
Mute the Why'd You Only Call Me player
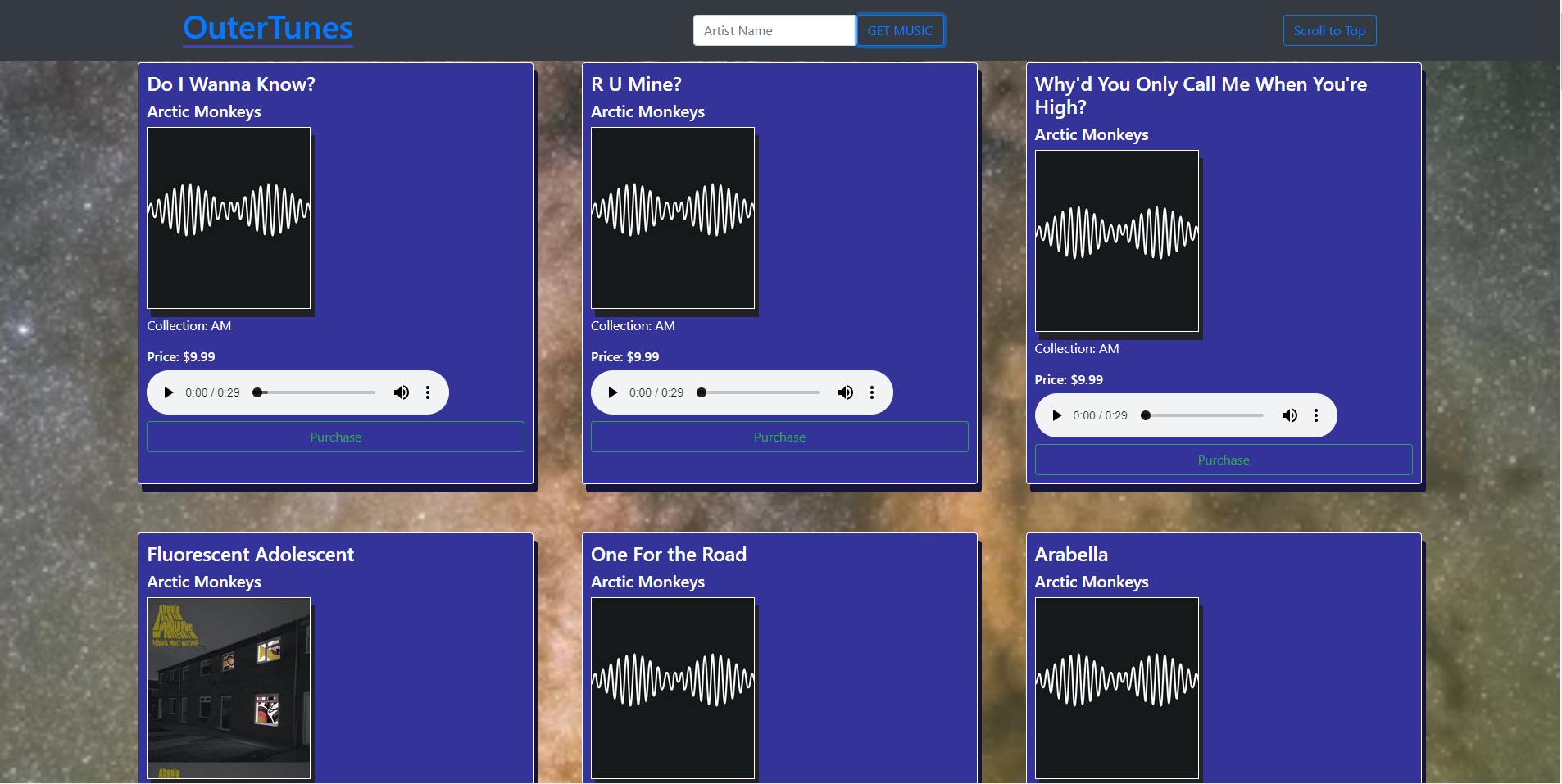tap(1290, 415)
